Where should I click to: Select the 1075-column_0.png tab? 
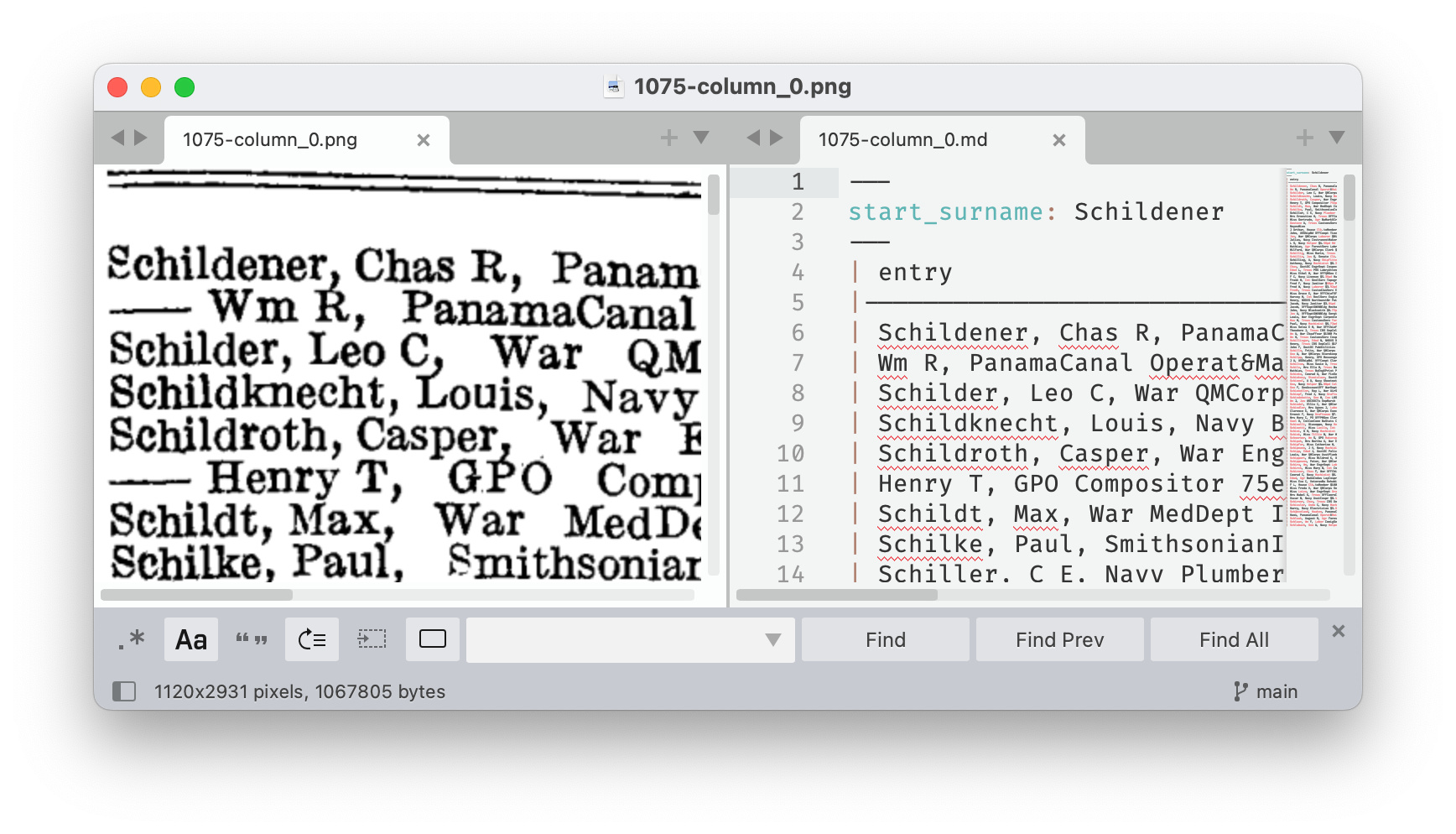coord(270,139)
